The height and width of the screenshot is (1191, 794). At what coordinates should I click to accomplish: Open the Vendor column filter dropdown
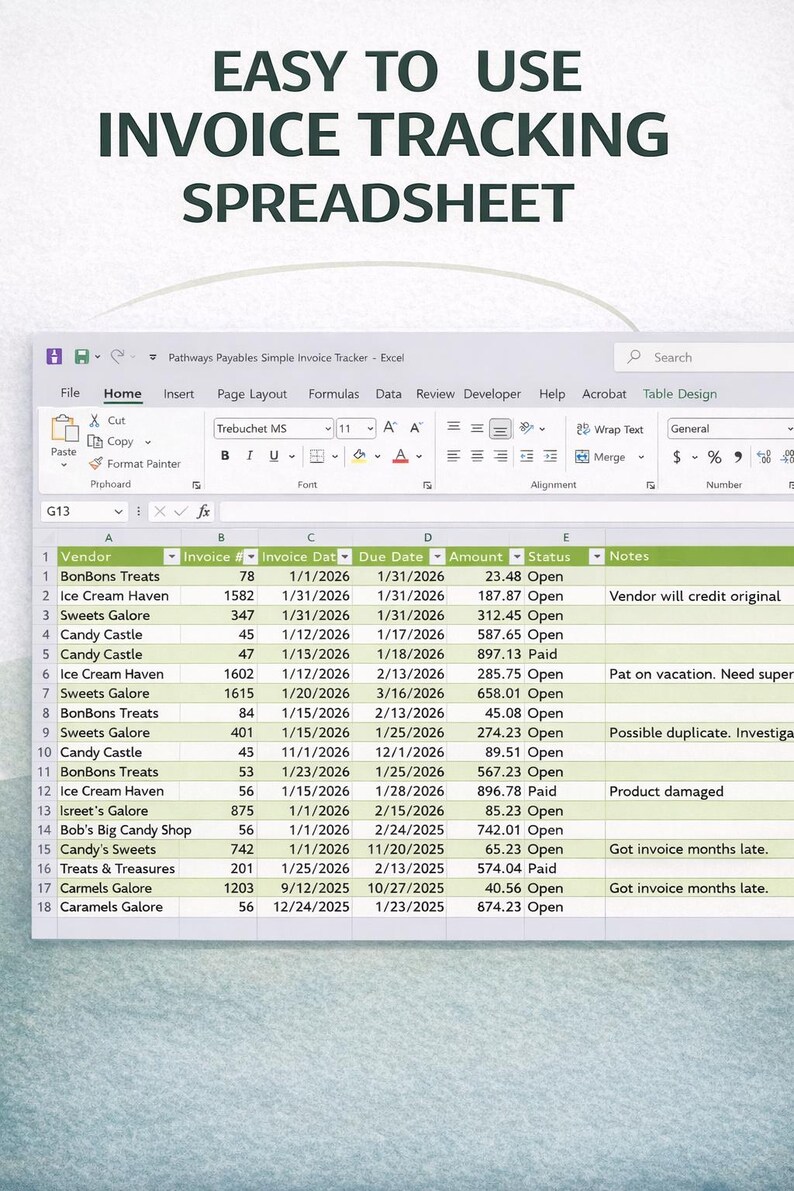click(172, 557)
